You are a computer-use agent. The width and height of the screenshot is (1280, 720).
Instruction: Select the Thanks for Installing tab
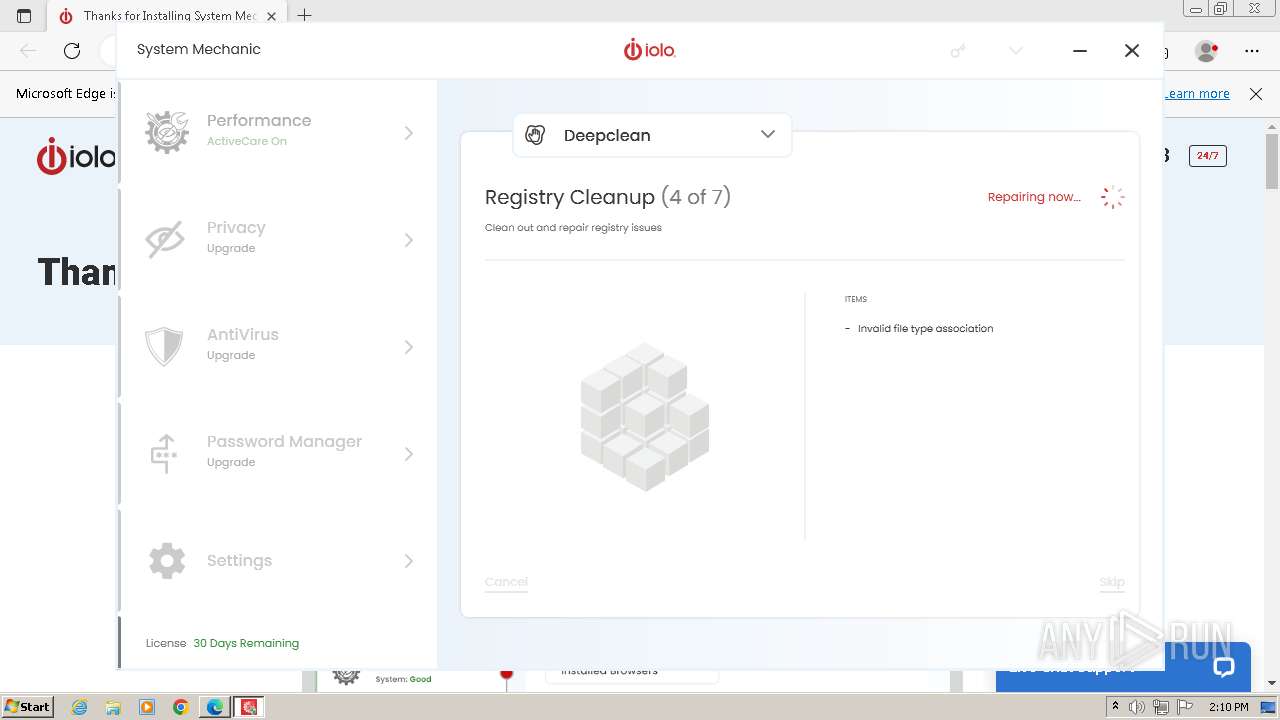tap(169, 15)
